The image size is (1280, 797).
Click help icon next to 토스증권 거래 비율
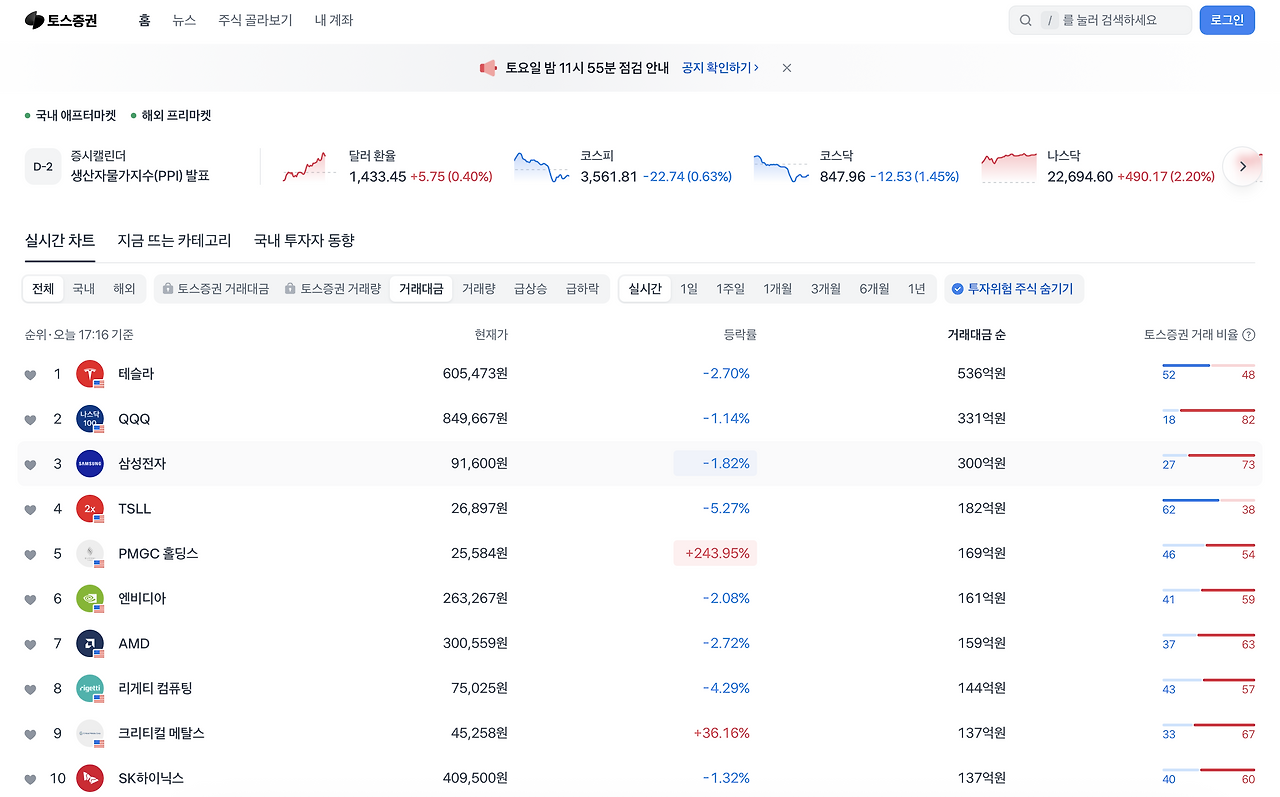(x=1249, y=335)
